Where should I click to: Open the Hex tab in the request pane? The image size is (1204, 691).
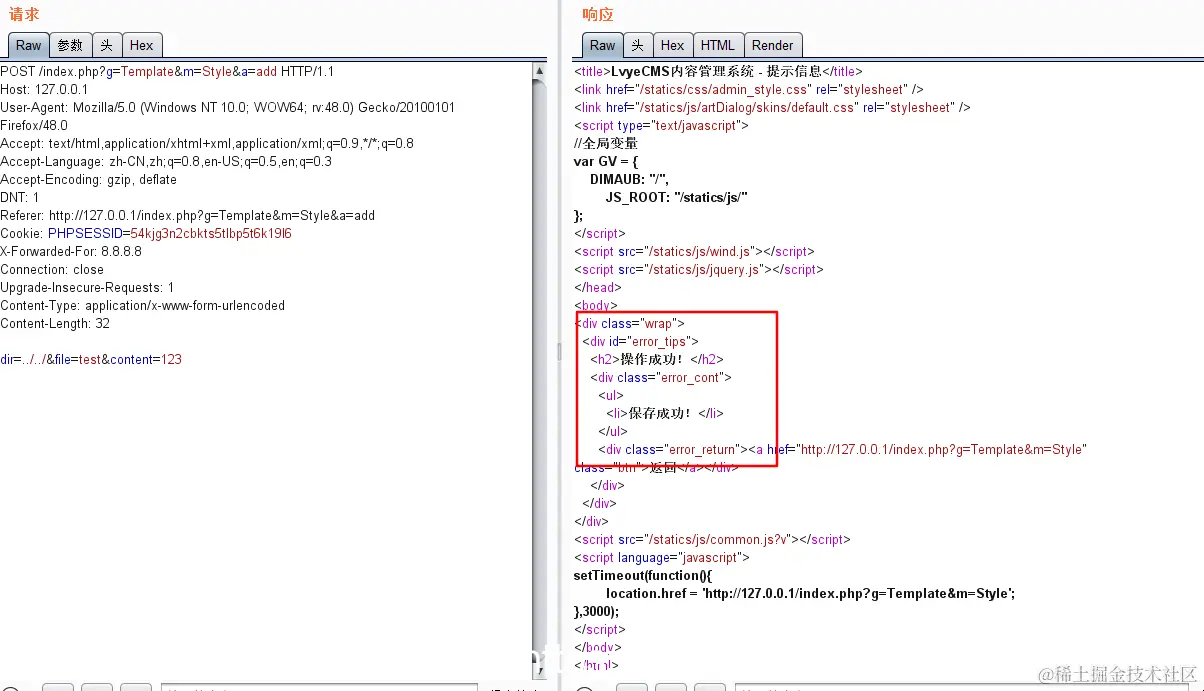pyautogui.click(x=142, y=45)
